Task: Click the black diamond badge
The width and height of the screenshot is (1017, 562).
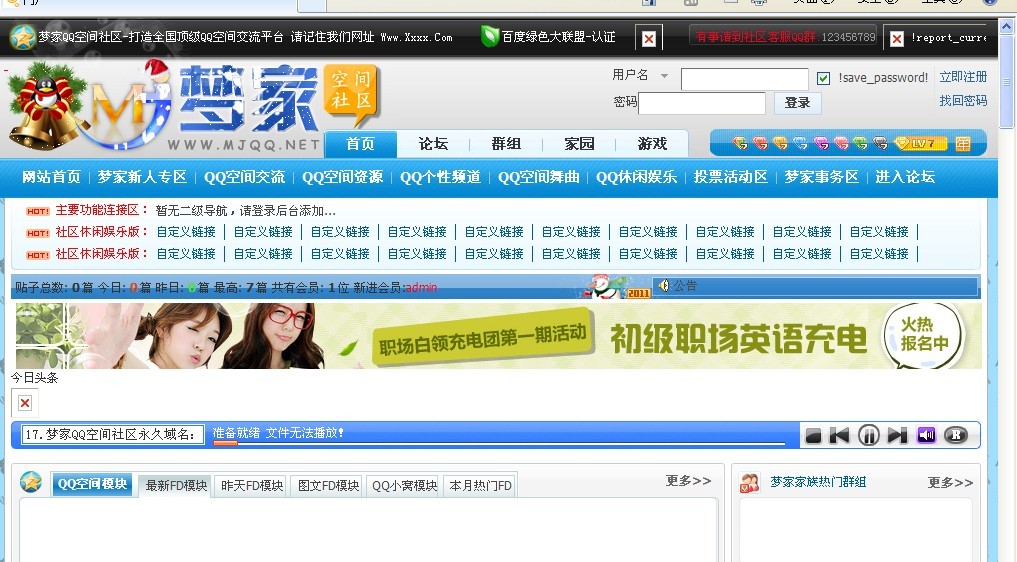Action: pyautogui.click(x=881, y=143)
